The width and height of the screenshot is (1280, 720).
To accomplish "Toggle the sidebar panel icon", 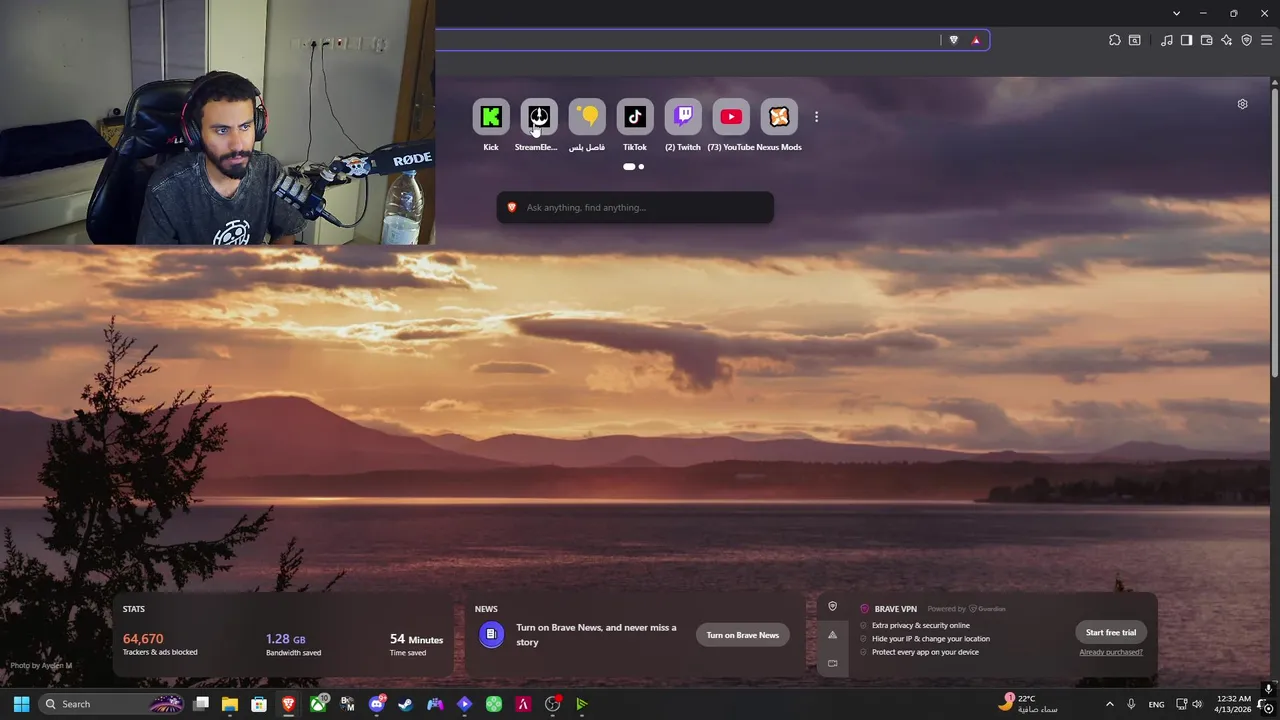I will [x=1186, y=40].
